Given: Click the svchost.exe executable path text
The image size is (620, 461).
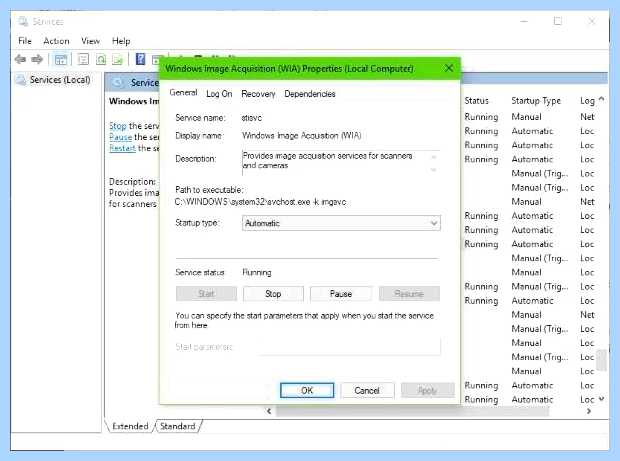Looking at the screenshot, I should 260,202.
